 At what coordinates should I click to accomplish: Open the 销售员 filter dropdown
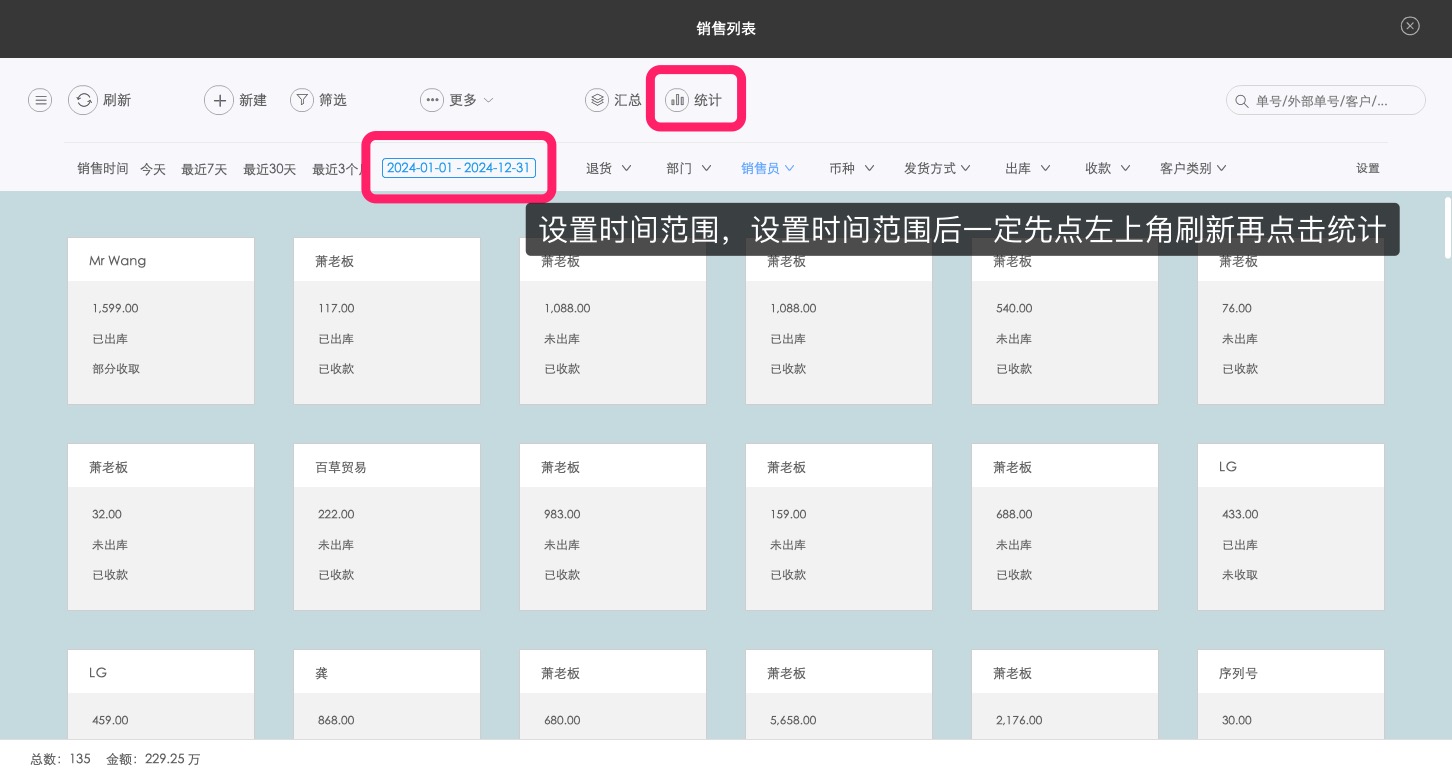tap(768, 168)
